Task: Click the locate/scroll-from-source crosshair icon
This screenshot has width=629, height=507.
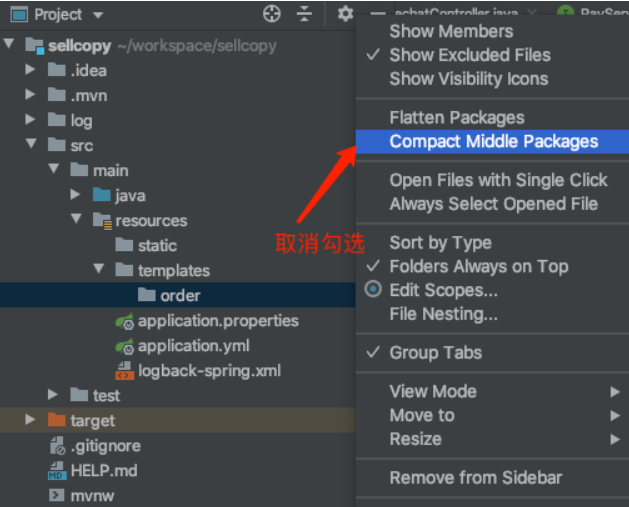Action: click(272, 14)
